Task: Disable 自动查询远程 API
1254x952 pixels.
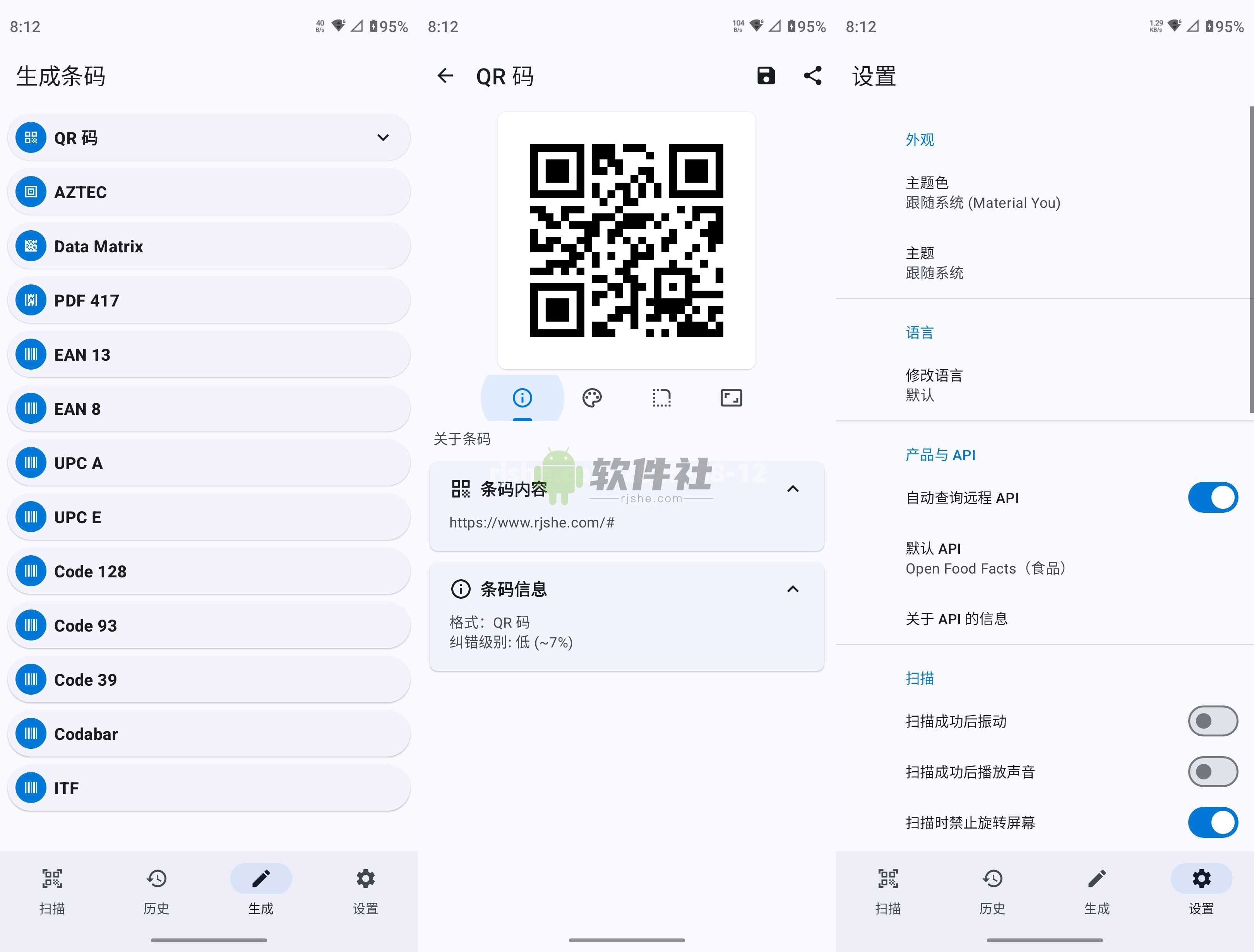Action: click(x=1213, y=497)
